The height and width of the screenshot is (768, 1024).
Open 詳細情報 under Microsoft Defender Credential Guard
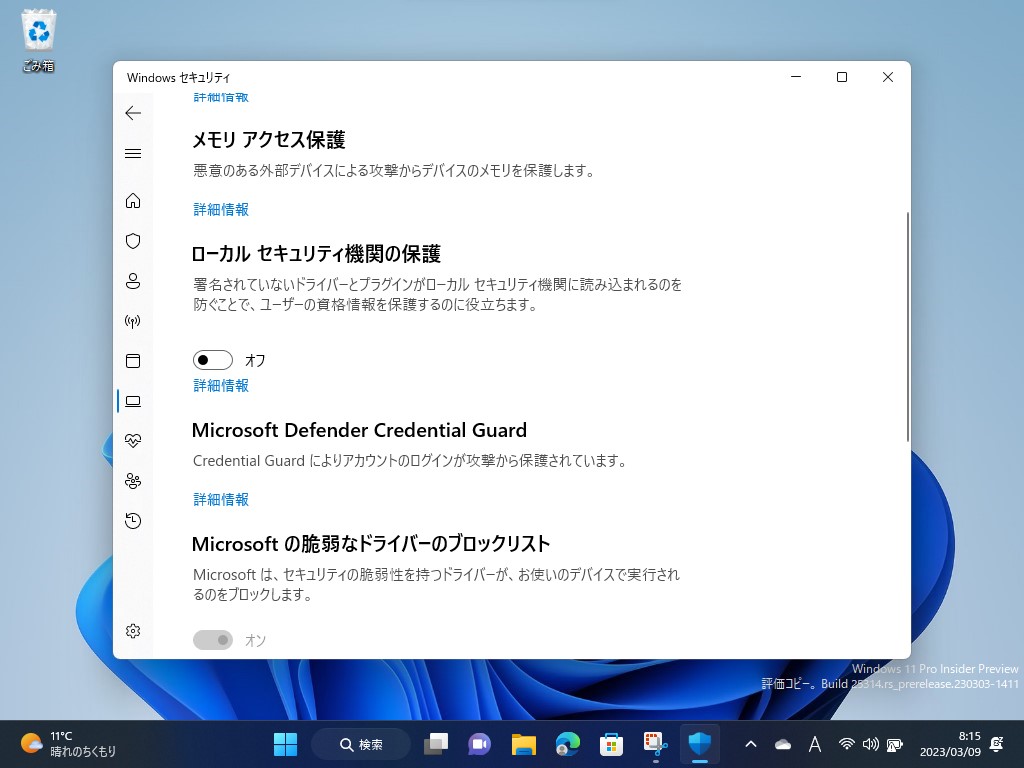[220, 499]
